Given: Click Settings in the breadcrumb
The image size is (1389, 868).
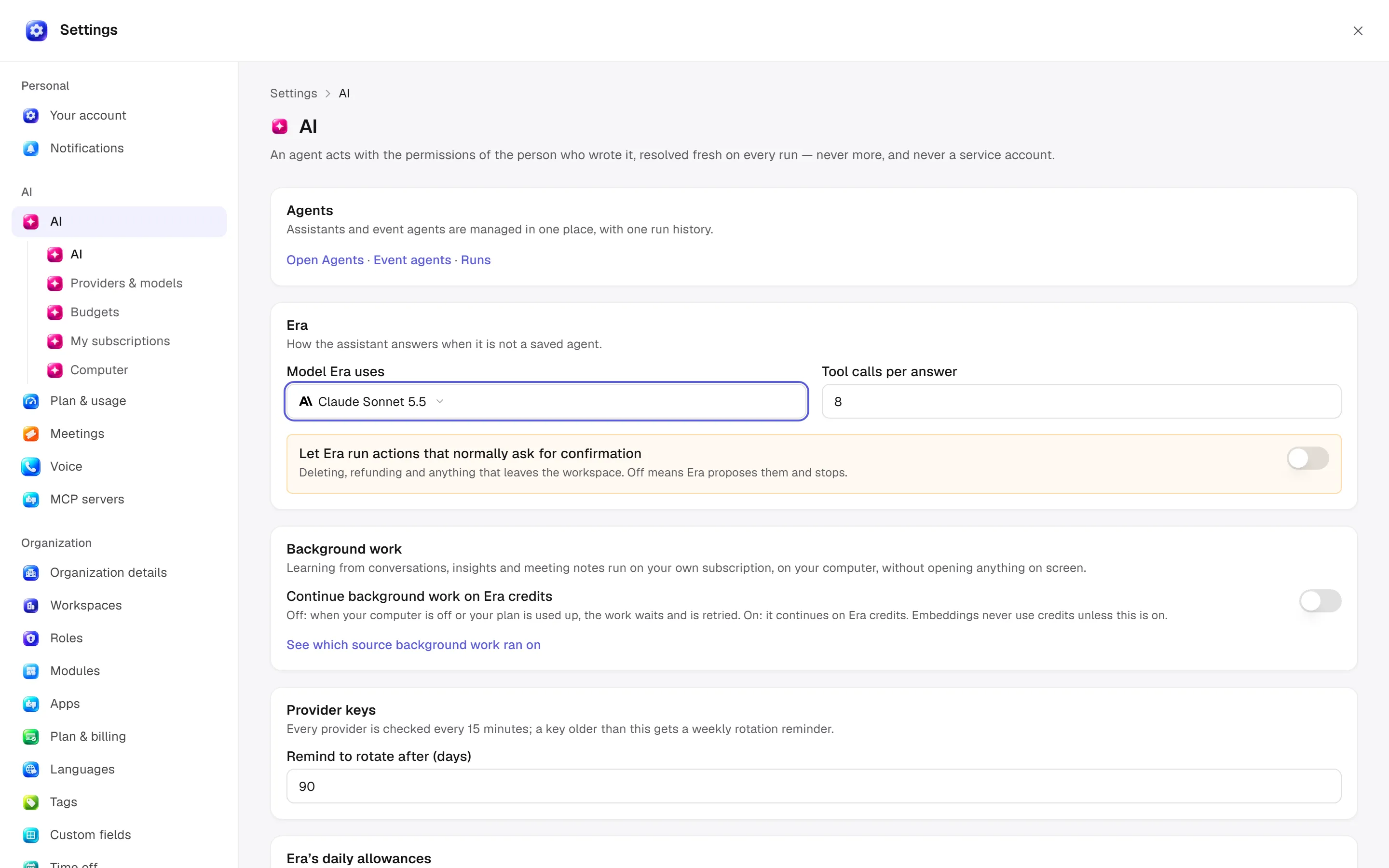Looking at the screenshot, I should coord(293,93).
